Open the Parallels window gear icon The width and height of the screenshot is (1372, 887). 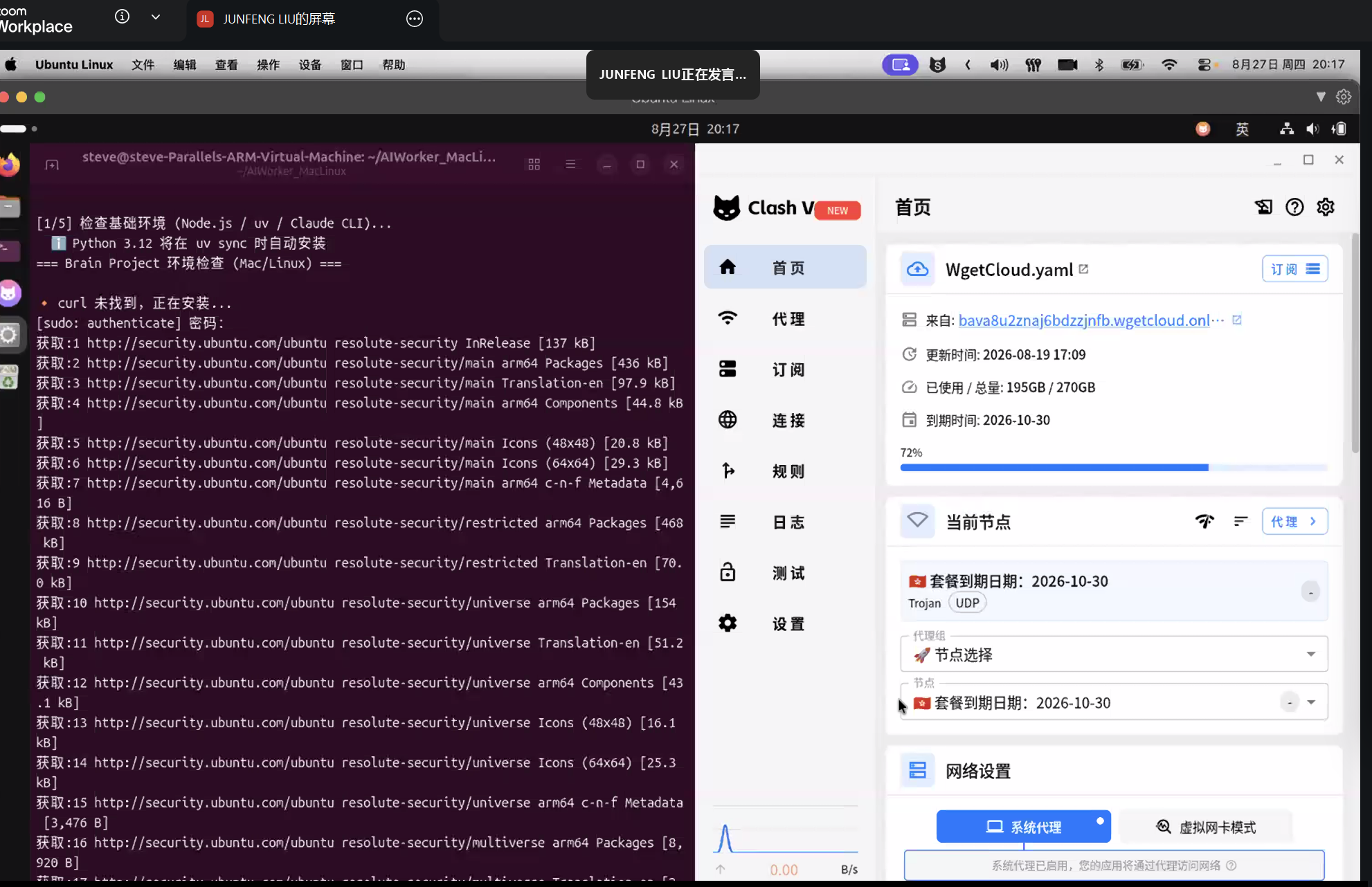pos(1344,97)
